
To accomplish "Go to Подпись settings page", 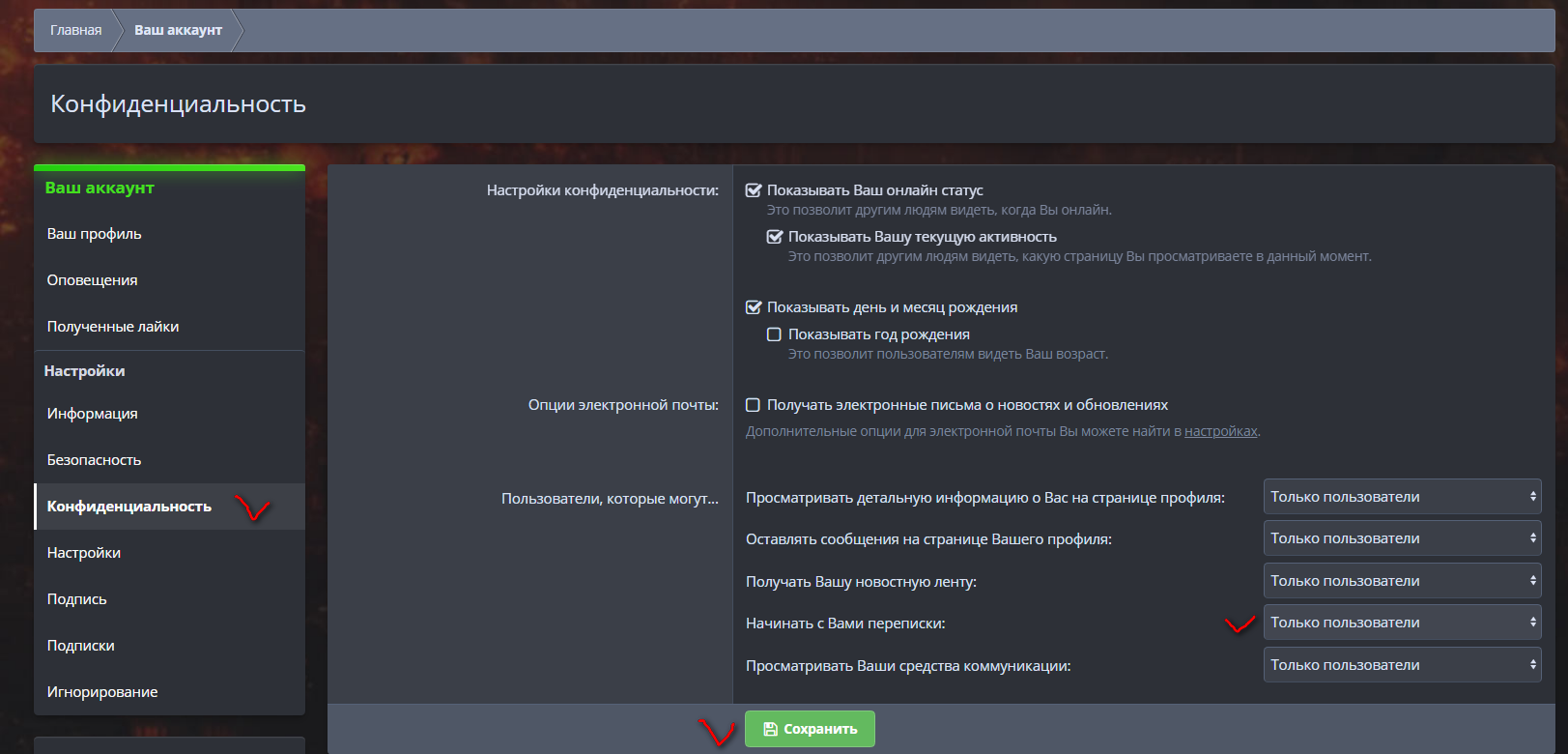I will click(77, 599).
